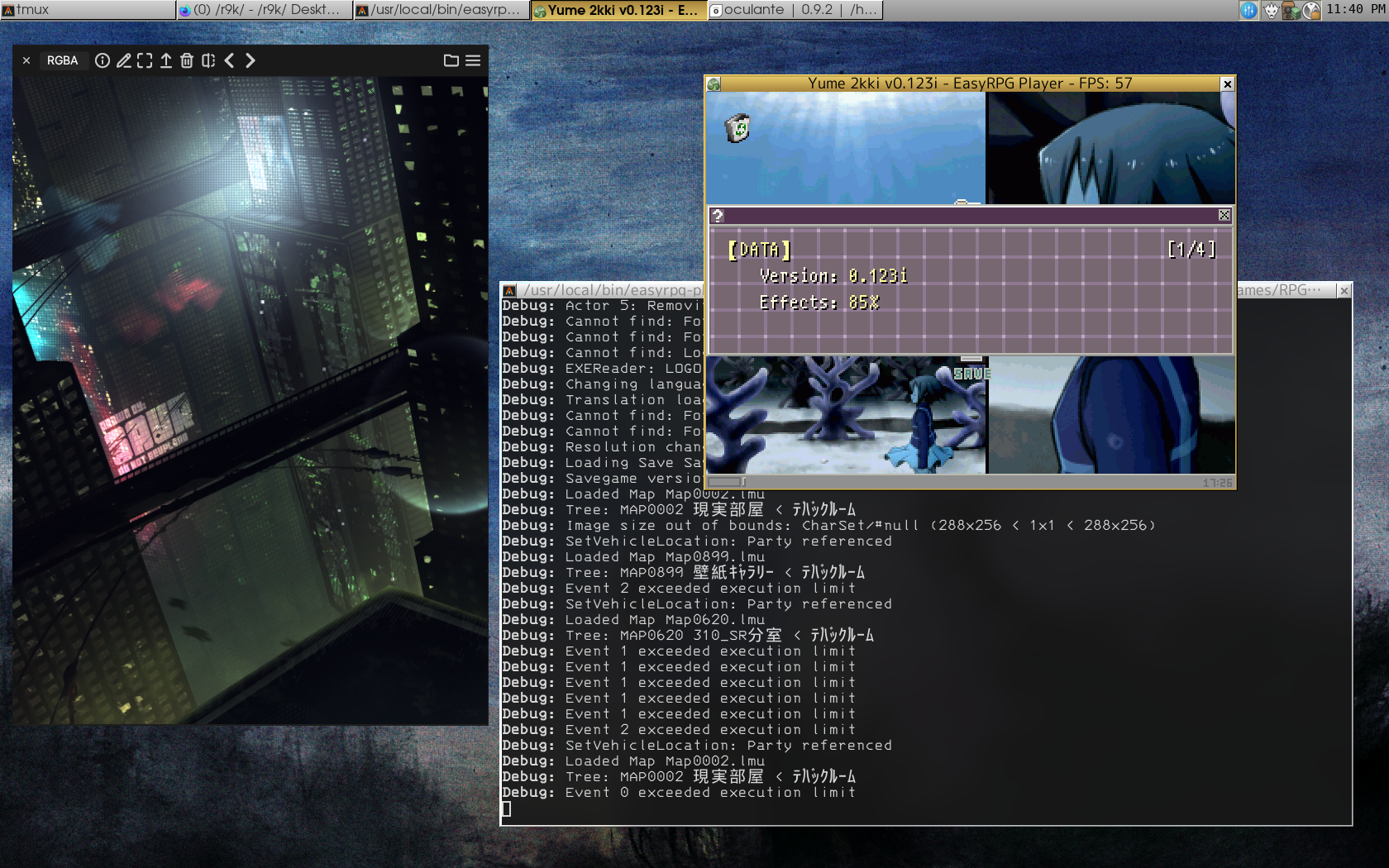1389x868 pixels.
Task: Click the cityscape image in oculante viewer
Action: click(x=250, y=401)
